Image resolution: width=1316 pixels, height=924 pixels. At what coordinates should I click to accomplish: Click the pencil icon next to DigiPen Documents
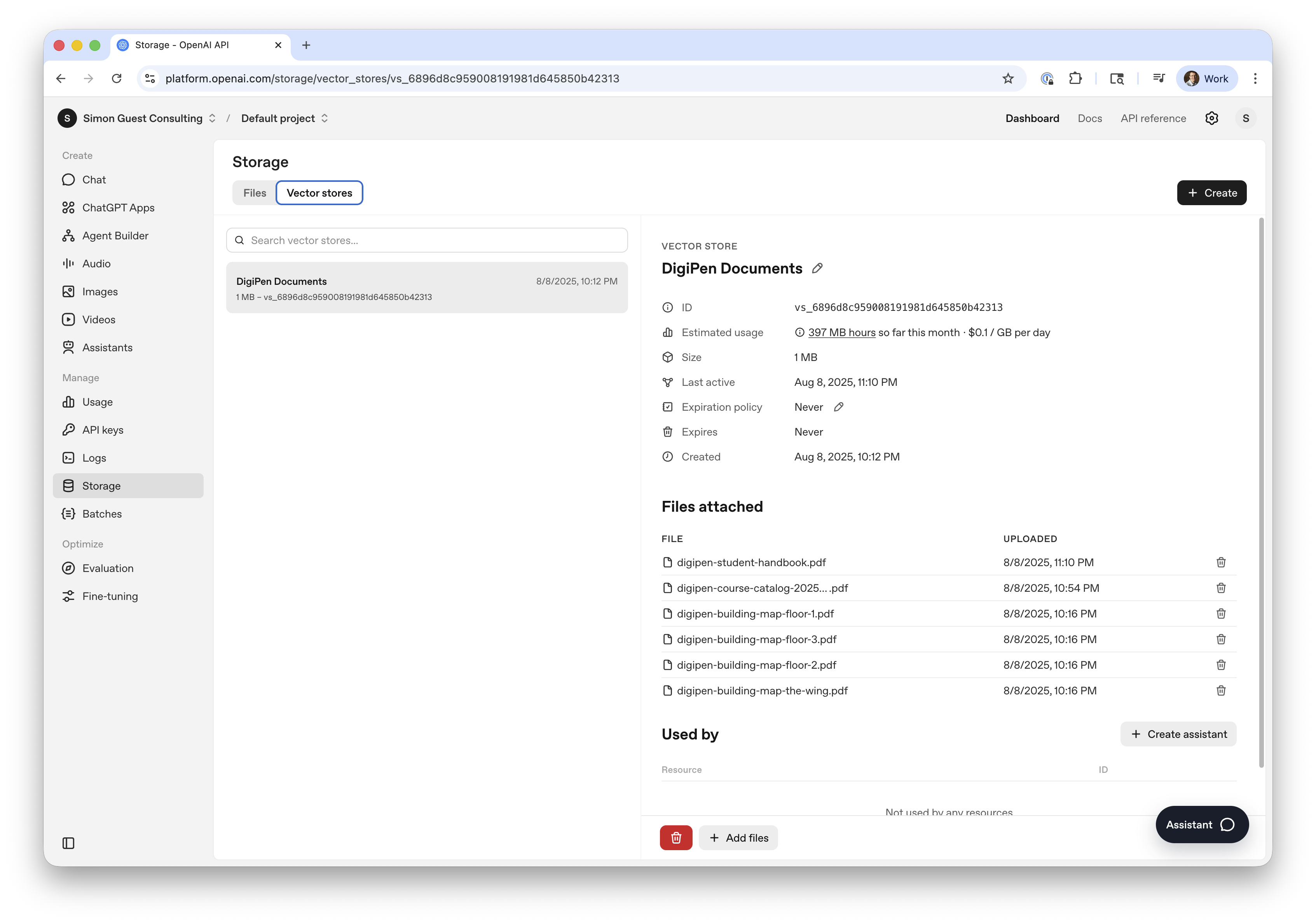(817, 268)
